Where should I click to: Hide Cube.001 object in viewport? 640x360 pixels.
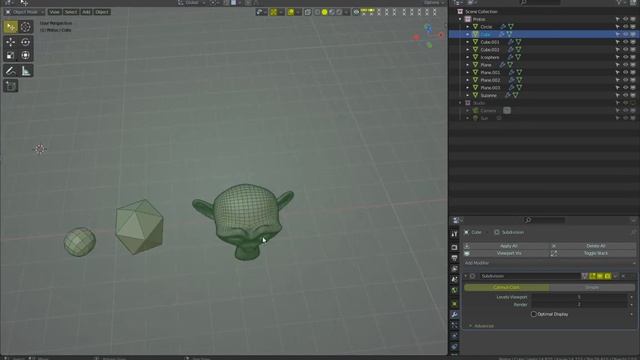point(625,42)
